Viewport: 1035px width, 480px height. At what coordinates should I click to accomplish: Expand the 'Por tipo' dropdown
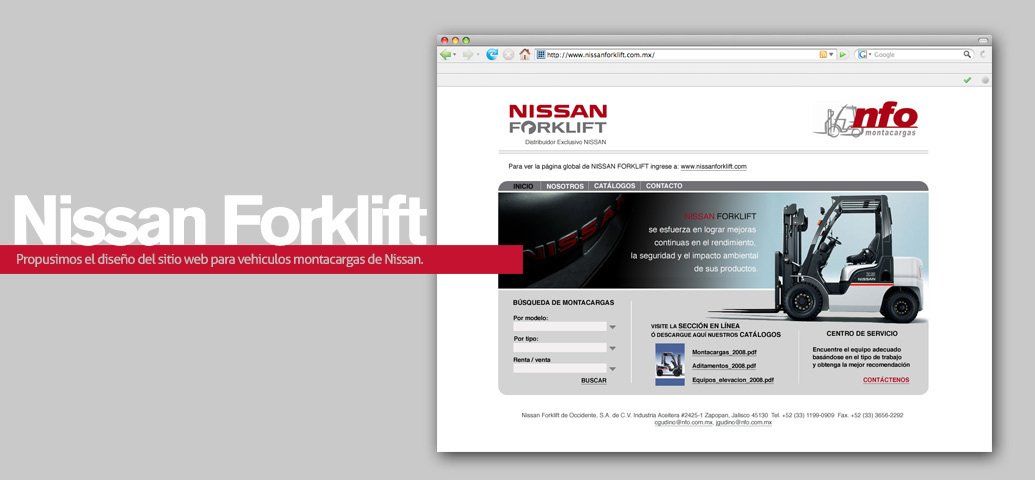pos(613,348)
